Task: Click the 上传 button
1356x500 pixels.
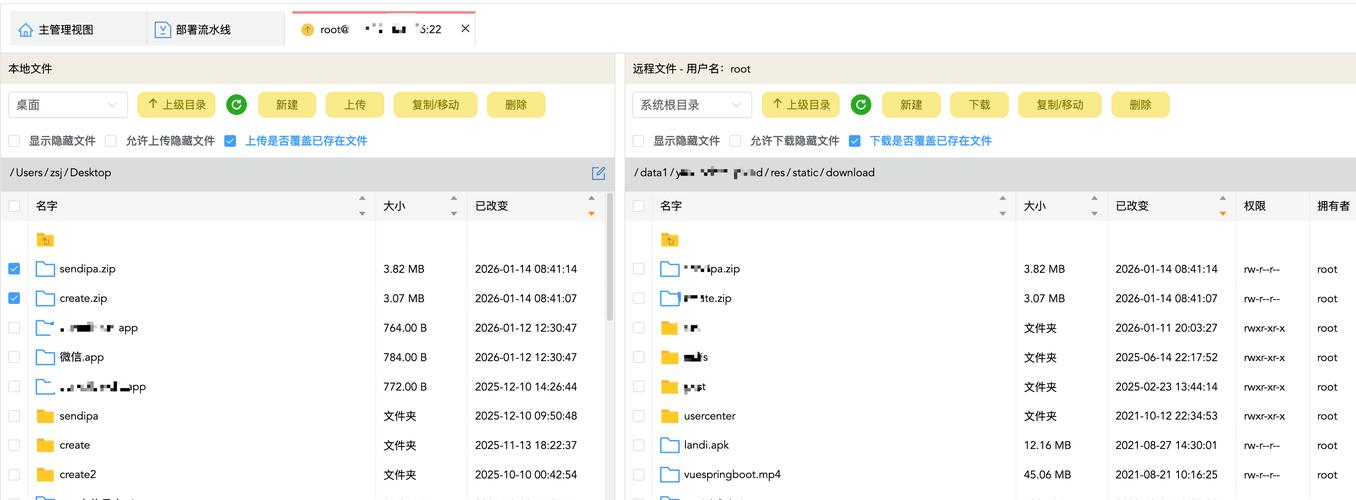Action: (355, 105)
